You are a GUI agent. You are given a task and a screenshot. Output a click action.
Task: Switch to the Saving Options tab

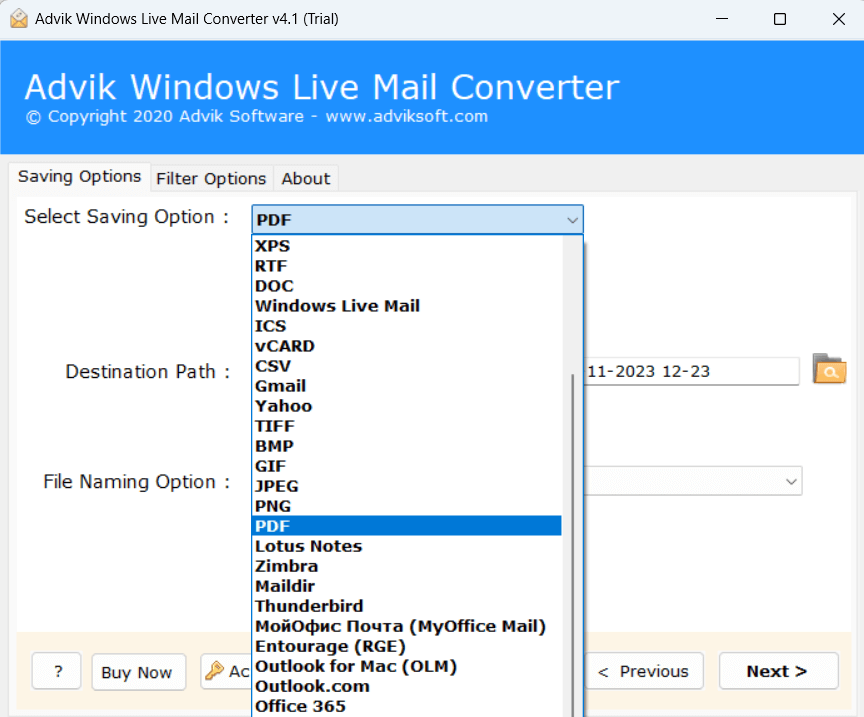click(x=79, y=177)
